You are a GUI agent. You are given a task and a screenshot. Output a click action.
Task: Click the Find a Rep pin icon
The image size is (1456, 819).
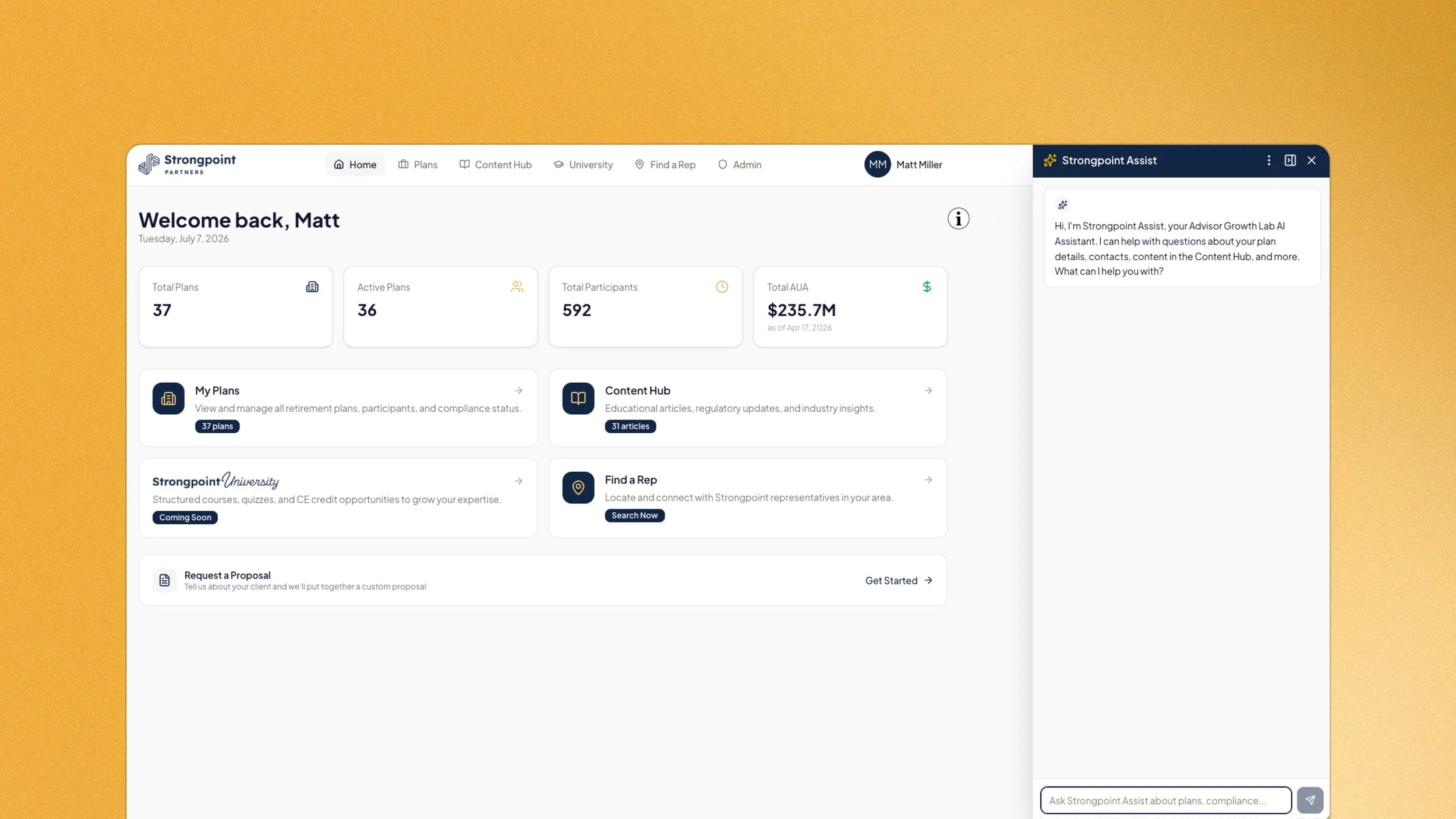click(x=578, y=488)
